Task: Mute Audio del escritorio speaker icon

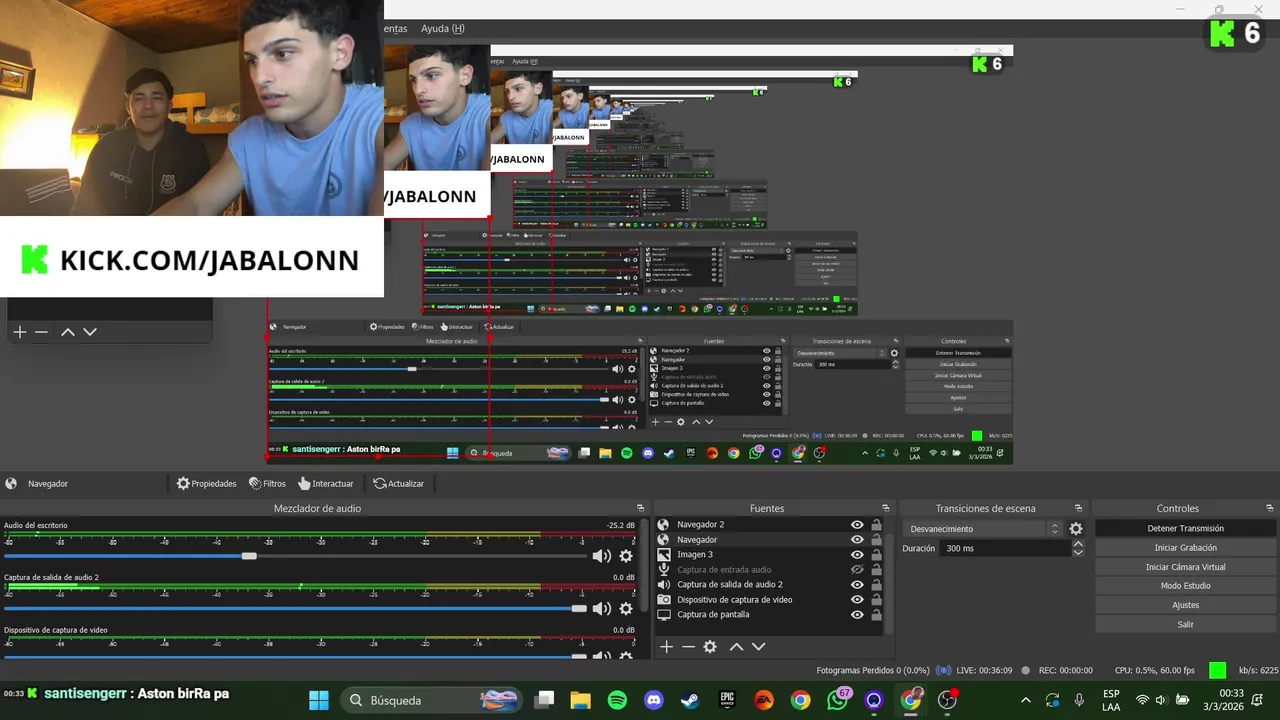Action: click(601, 556)
